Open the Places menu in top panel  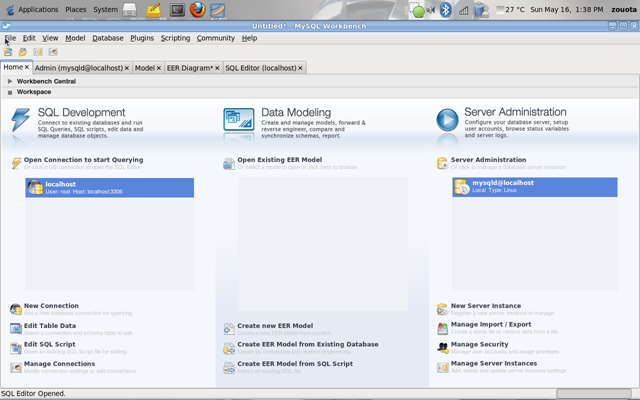76,9
